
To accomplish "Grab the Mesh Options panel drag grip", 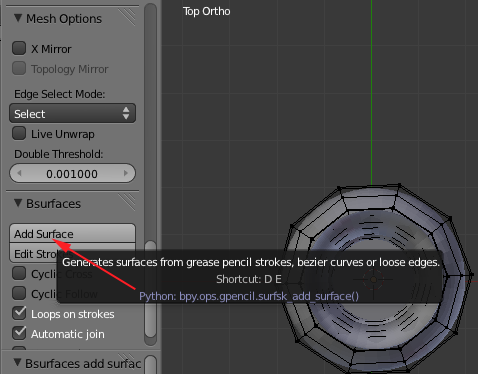I will [127, 16].
